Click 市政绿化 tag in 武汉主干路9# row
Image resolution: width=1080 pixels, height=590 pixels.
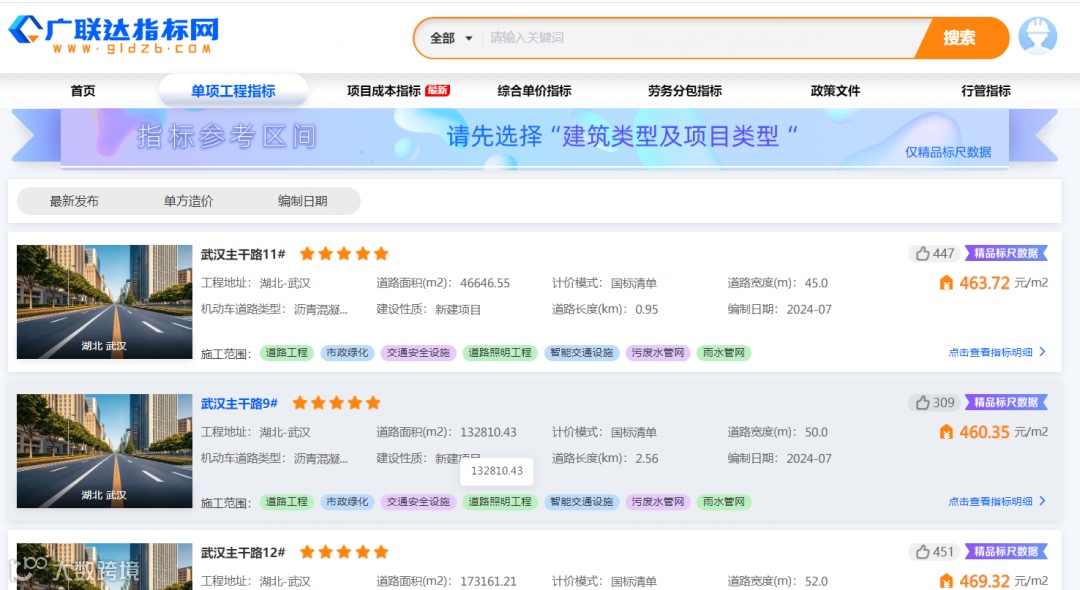[x=347, y=502]
